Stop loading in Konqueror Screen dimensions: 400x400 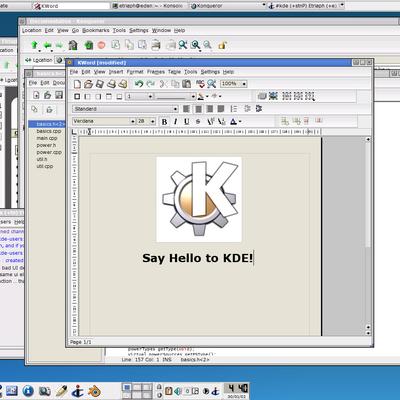[102, 45]
